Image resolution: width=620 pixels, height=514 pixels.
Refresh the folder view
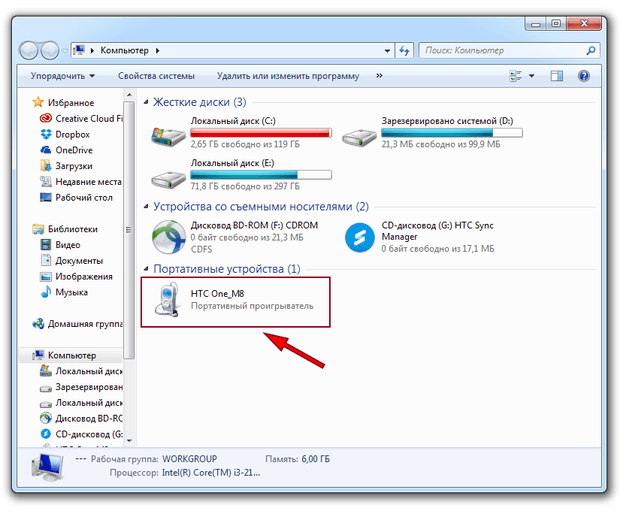tap(404, 51)
